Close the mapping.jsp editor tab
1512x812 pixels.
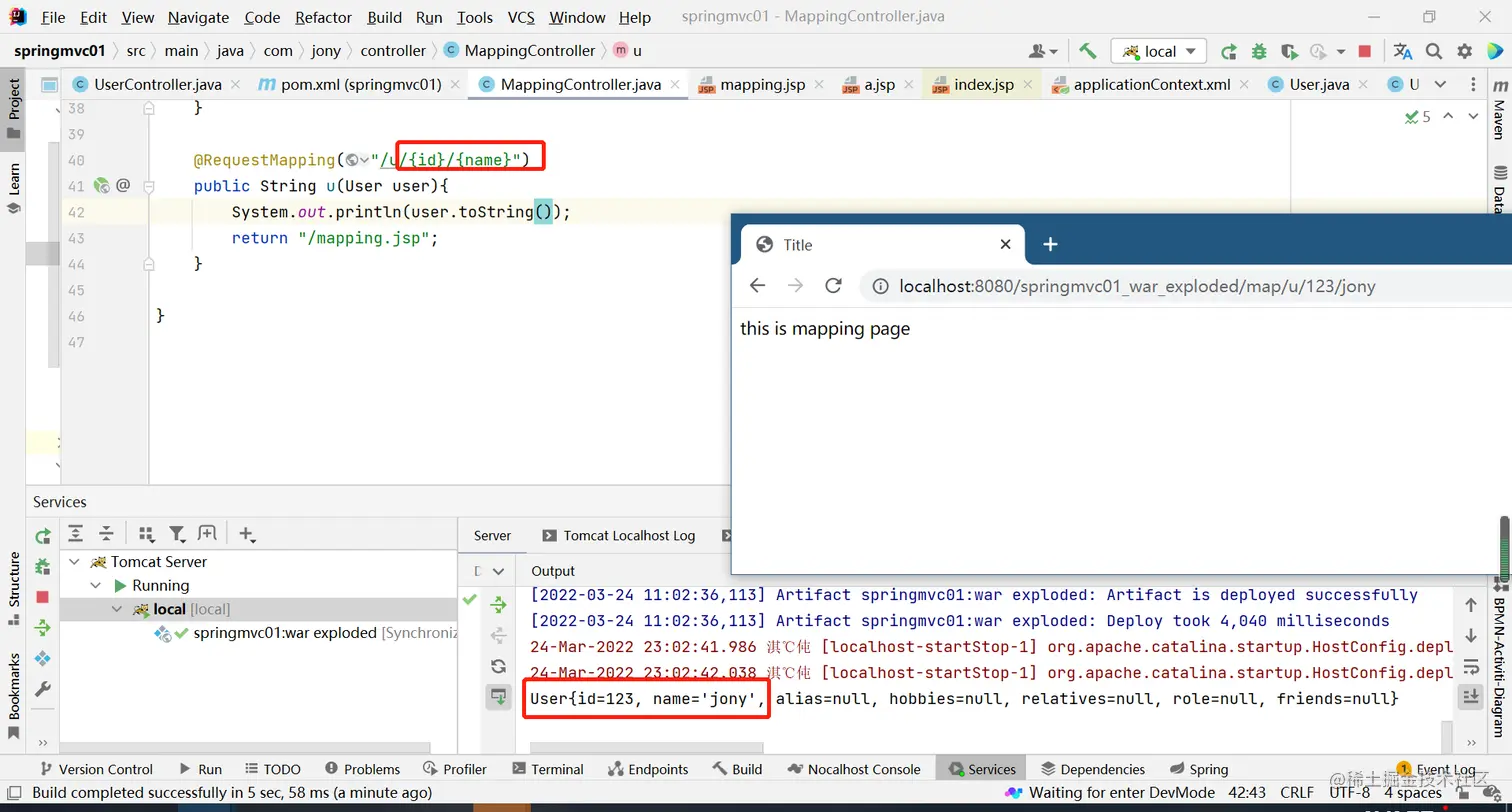[x=819, y=84]
